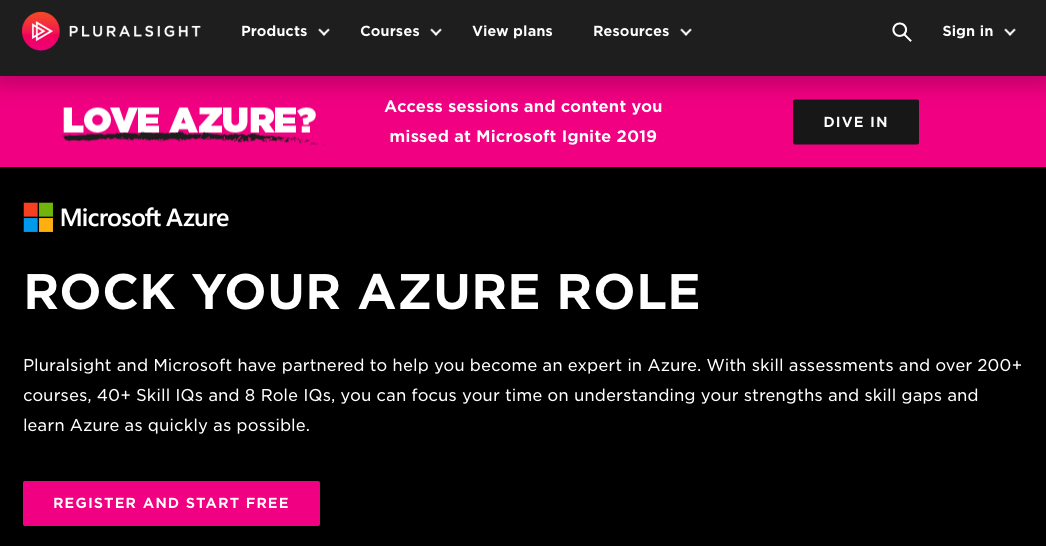
Task: Expand the chevron next to Resources
Action: (686, 32)
